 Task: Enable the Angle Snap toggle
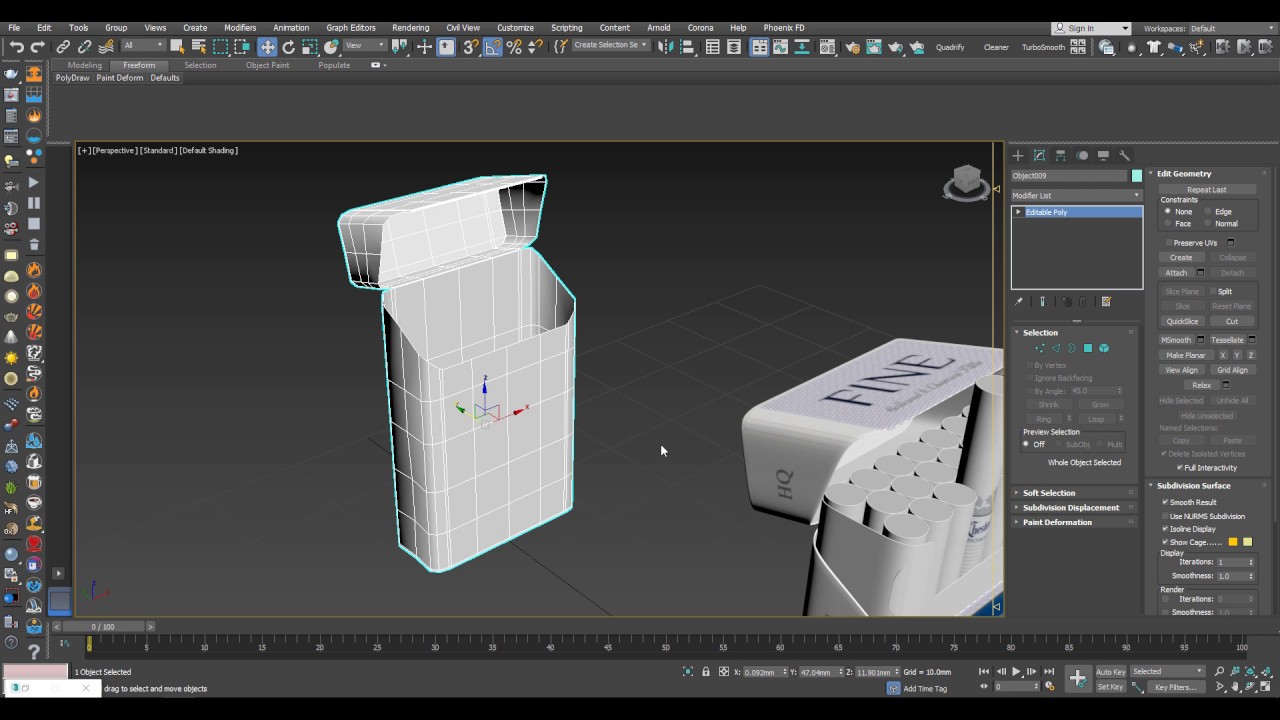(x=493, y=47)
